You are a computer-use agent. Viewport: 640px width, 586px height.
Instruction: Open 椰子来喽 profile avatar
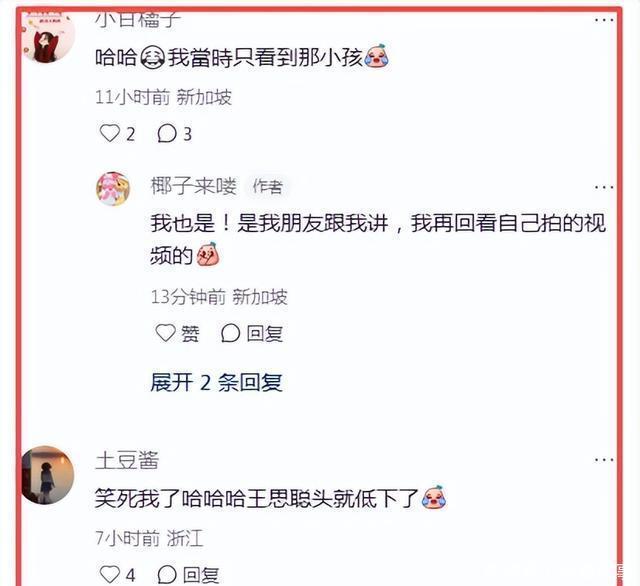pos(113,189)
